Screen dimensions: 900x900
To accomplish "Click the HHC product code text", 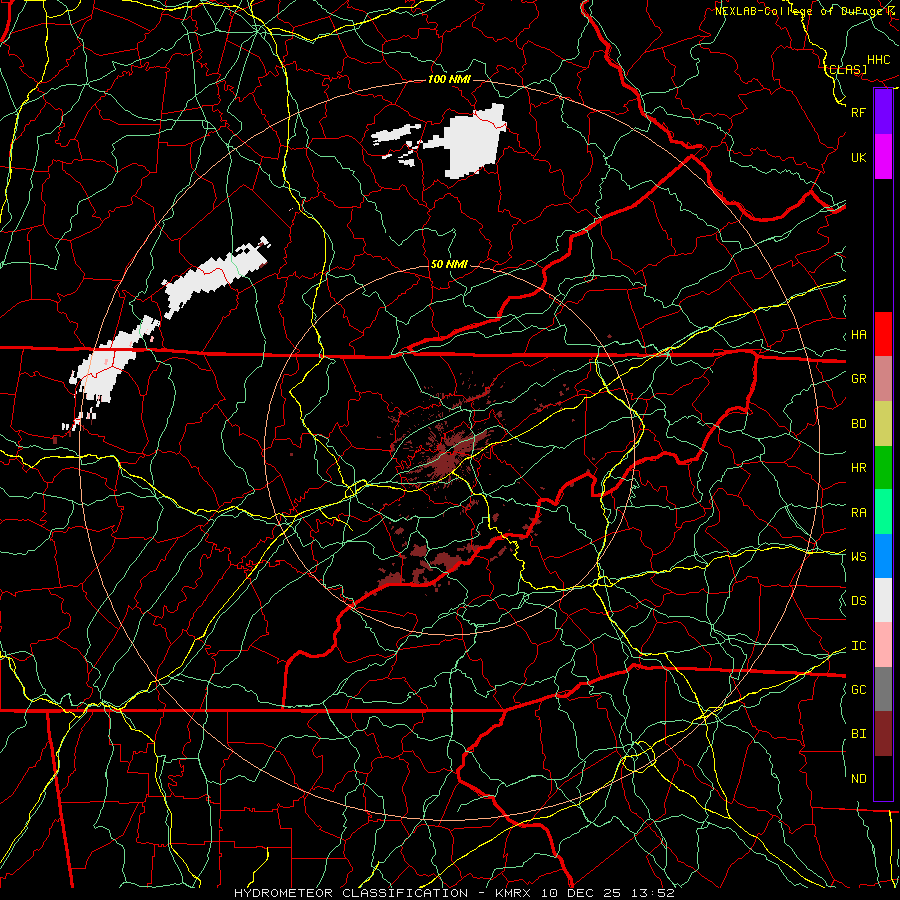I will pos(879,60).
